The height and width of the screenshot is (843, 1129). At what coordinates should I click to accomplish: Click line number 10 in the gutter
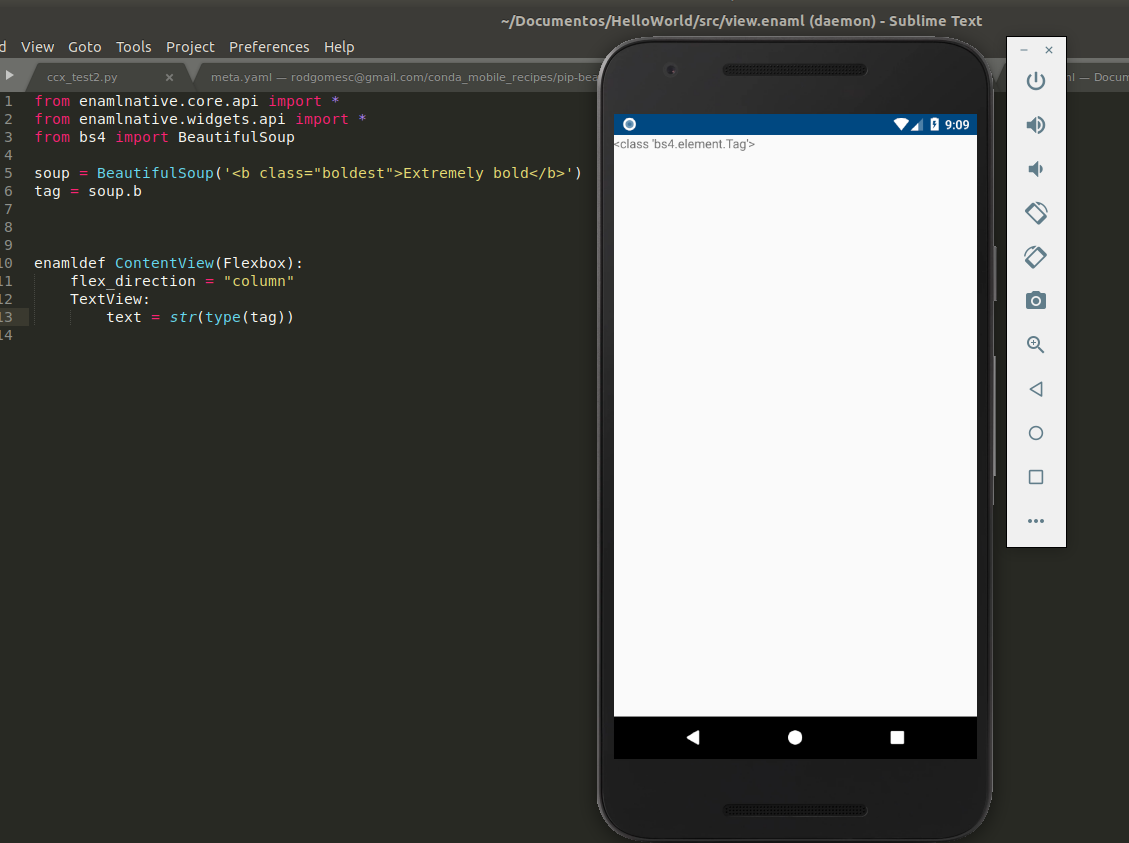click(x=6, y=263)
